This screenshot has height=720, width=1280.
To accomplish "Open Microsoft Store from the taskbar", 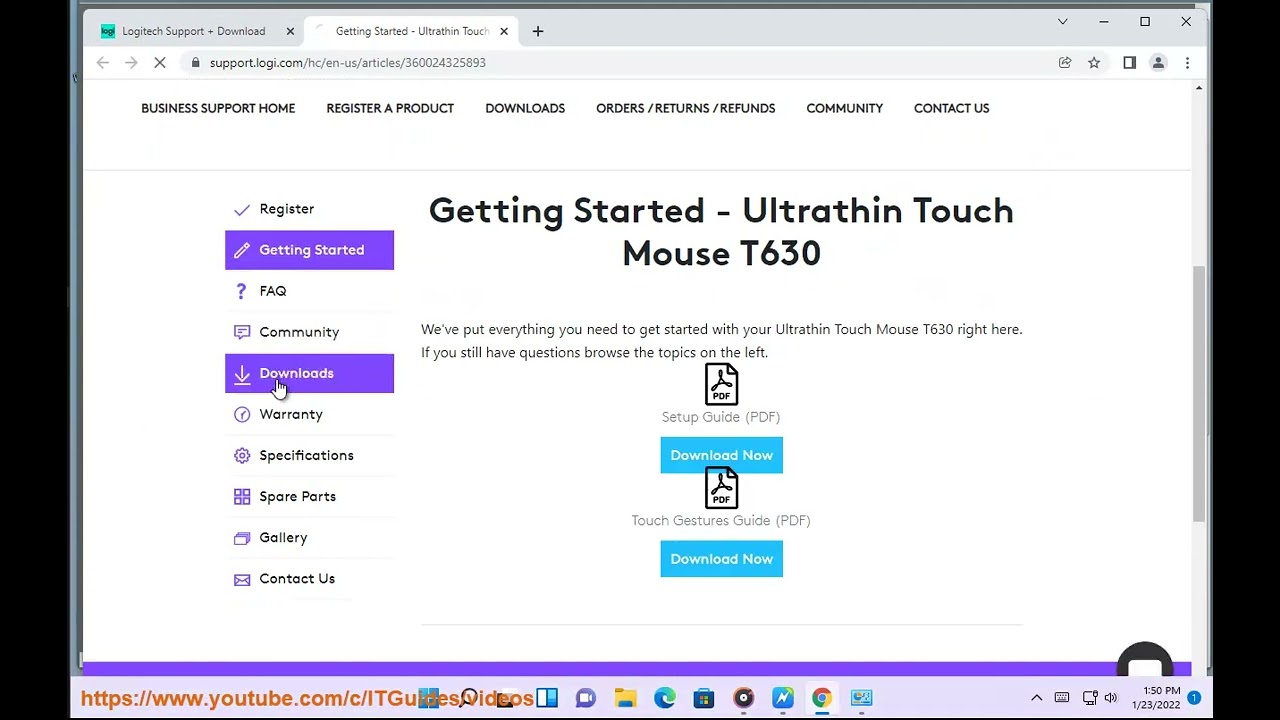I will tap(704, 698).
